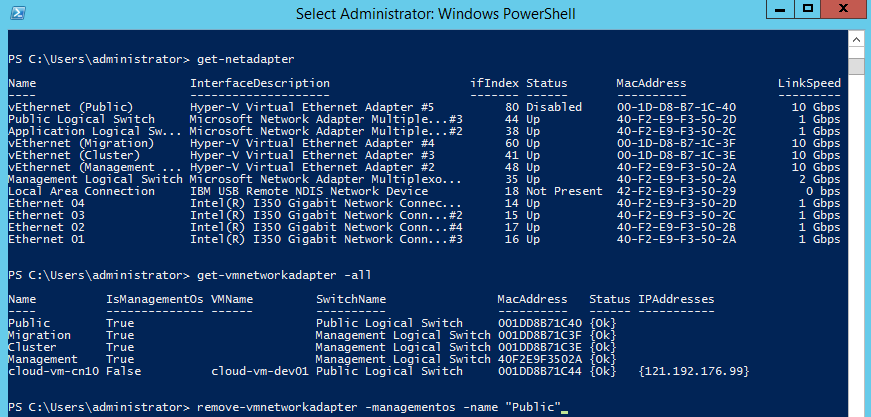The width and height of the screenshot is (871, 417).
Task: Click the 'Ethernet 01' adapter name
Action: click(x=46, y=239)
